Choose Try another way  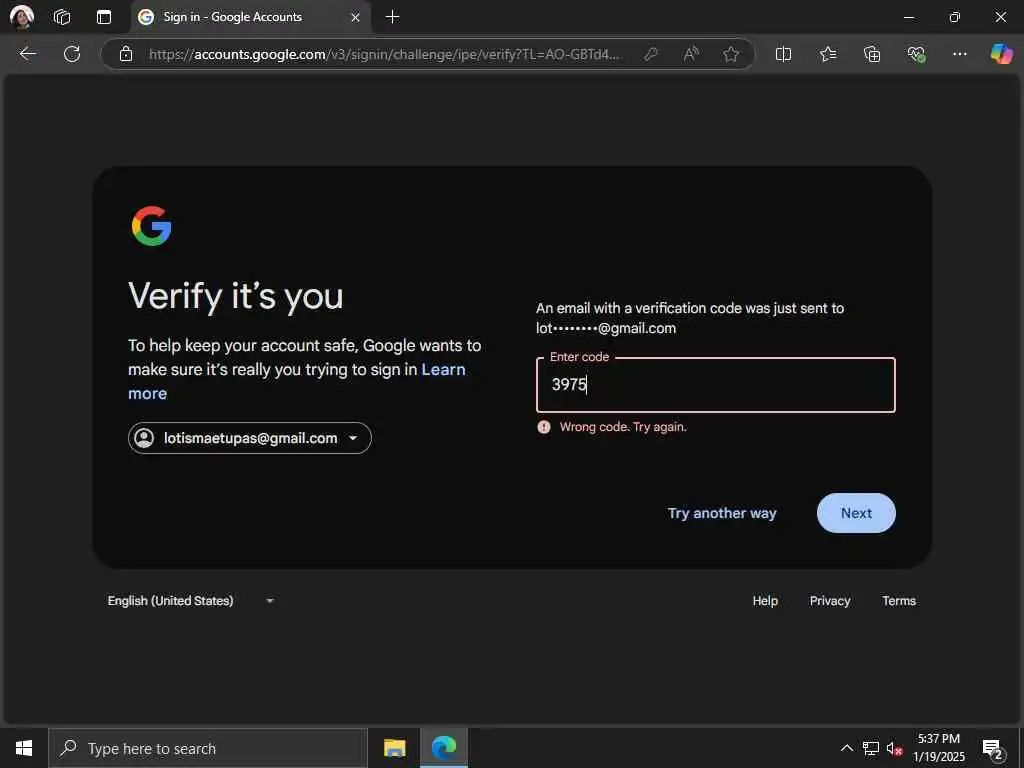pyautogui.click(x=722, y=513)
